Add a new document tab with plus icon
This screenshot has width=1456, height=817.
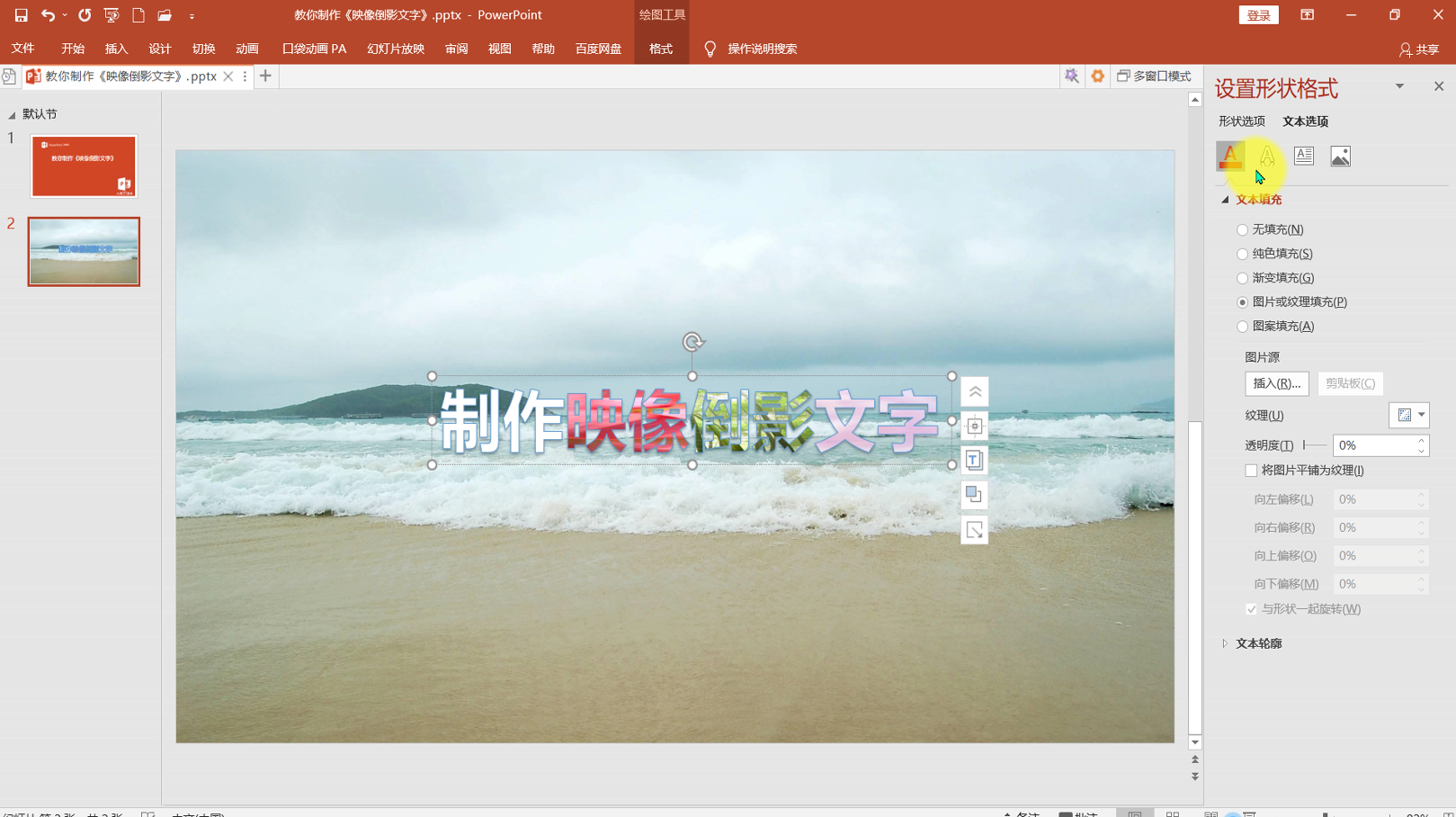pos(265,76)
